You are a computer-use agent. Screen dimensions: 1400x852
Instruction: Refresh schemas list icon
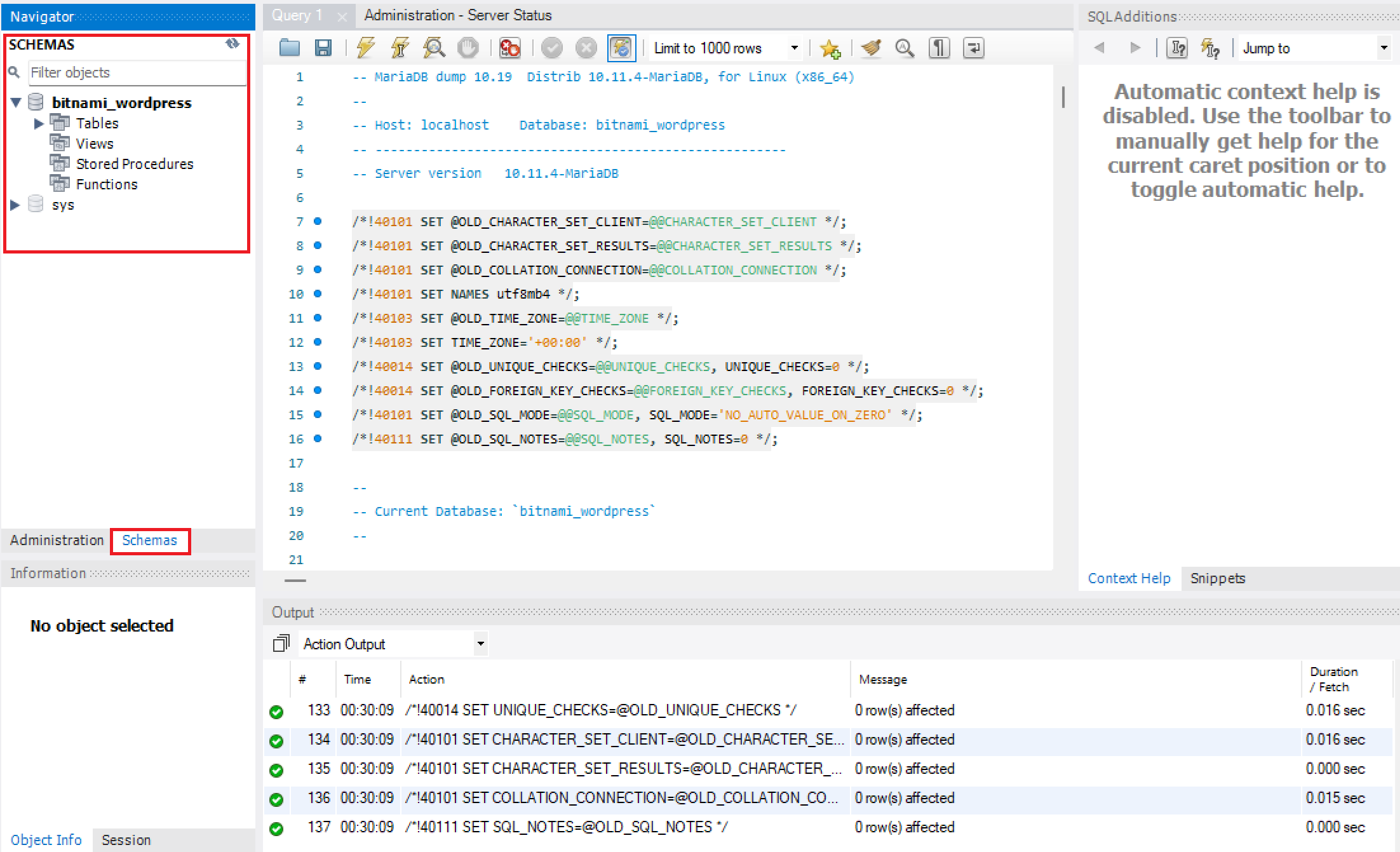232,44
